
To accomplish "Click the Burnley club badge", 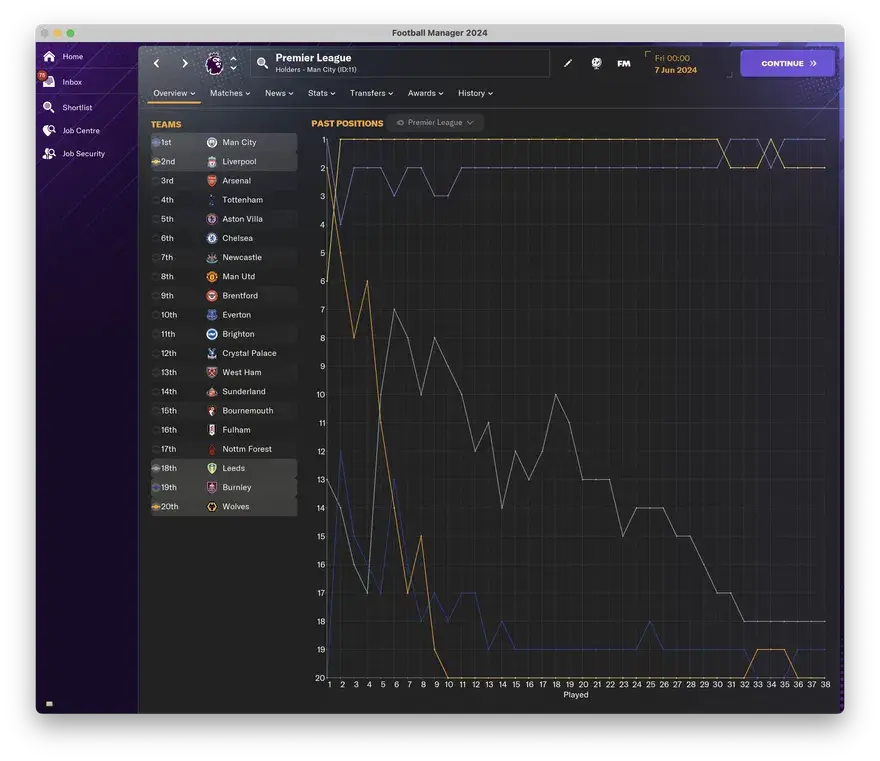I will pos(212,487).
